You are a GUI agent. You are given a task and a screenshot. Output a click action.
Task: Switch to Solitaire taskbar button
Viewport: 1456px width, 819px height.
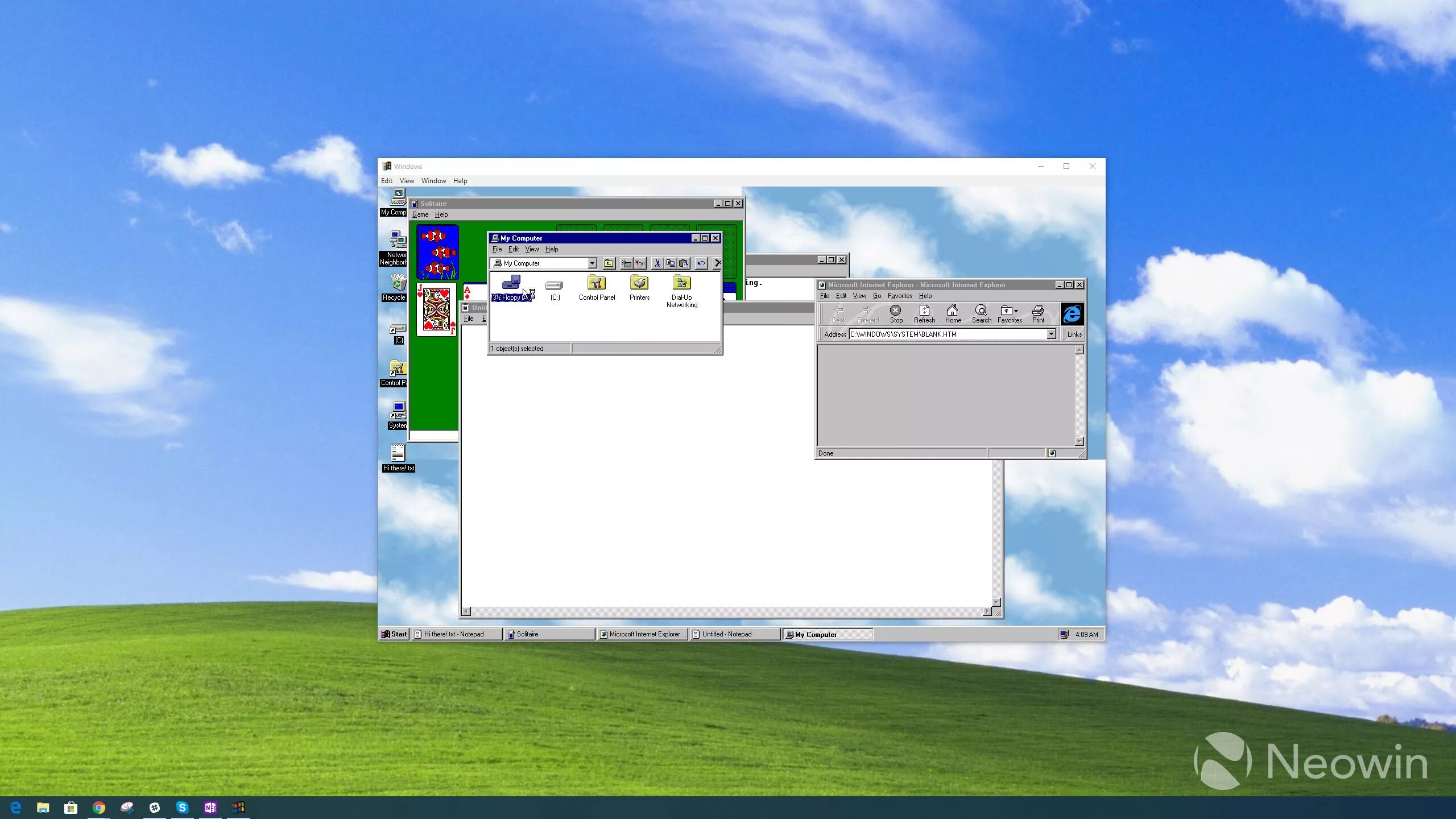click(549, 634)
